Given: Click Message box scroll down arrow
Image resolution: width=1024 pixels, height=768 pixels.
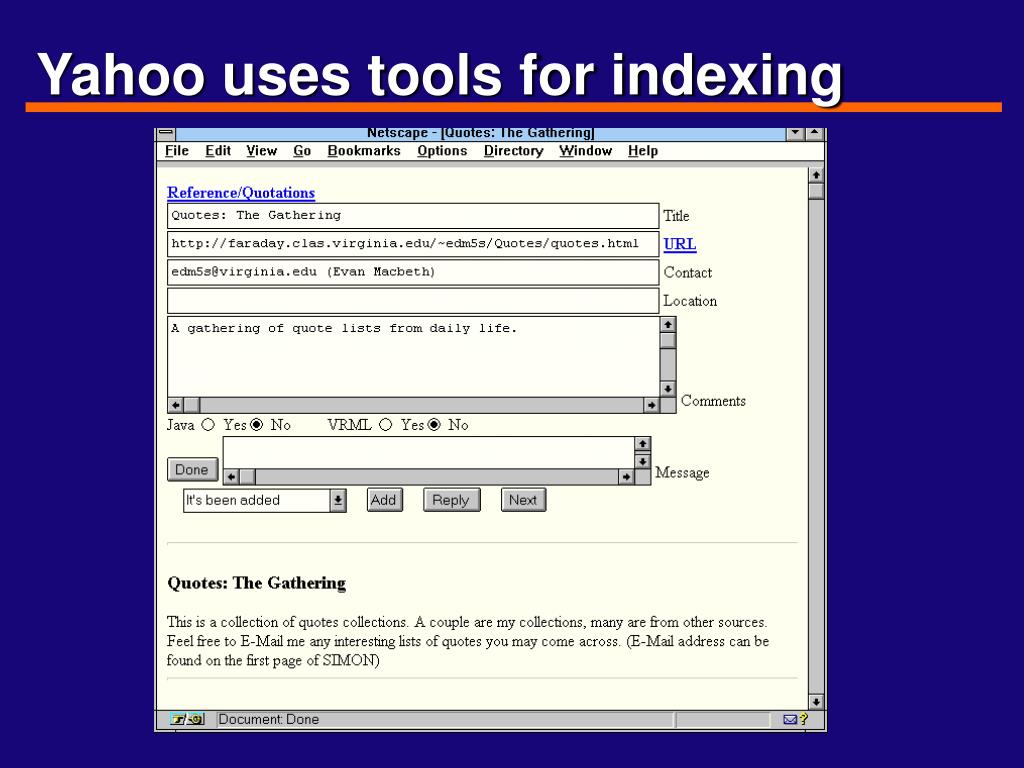Looking at the screenshot, I should click(x=643, y=461).
